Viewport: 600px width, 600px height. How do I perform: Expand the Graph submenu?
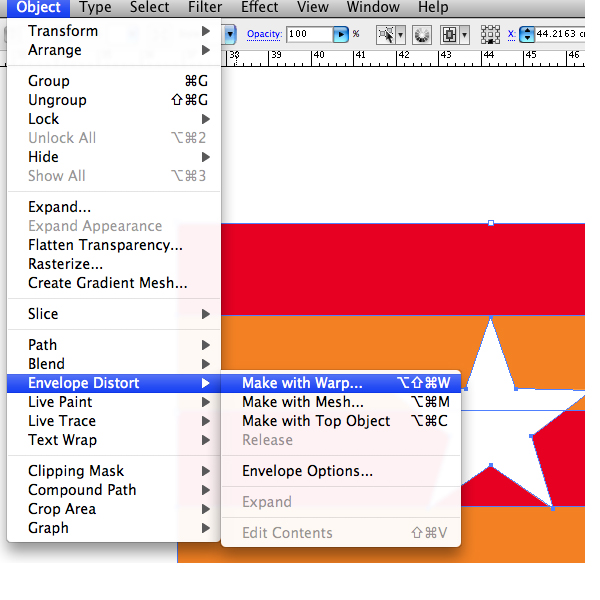pyautogui.click(x=114, y=528)
